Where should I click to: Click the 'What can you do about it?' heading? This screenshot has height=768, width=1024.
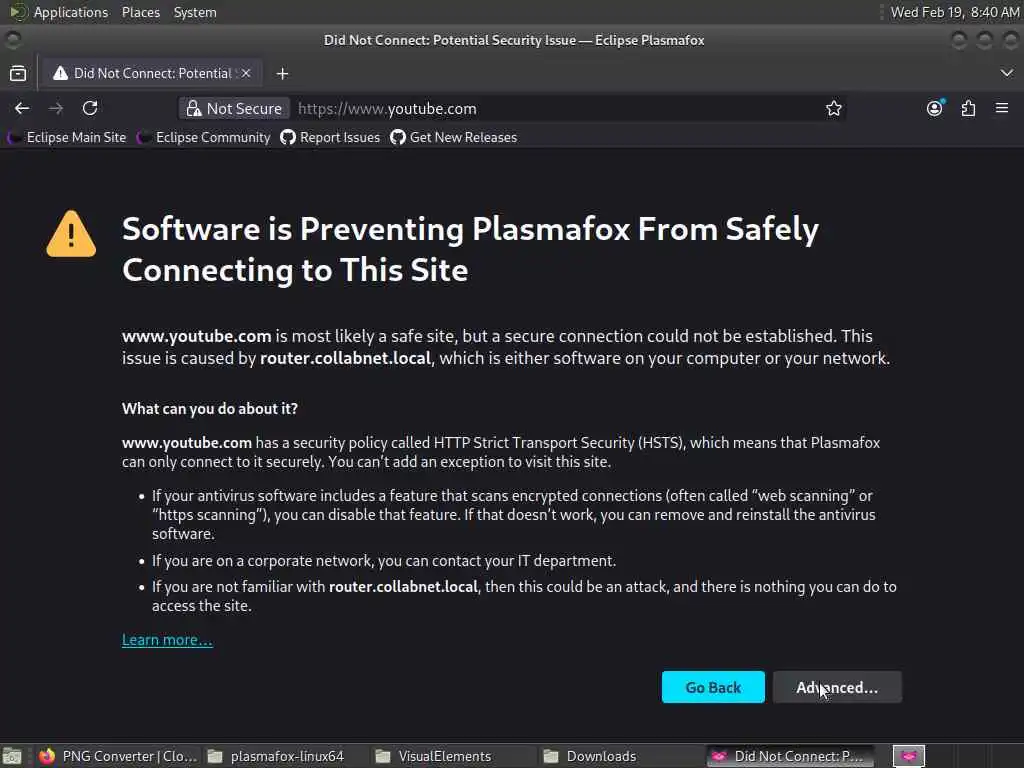[x=210, y=409]
